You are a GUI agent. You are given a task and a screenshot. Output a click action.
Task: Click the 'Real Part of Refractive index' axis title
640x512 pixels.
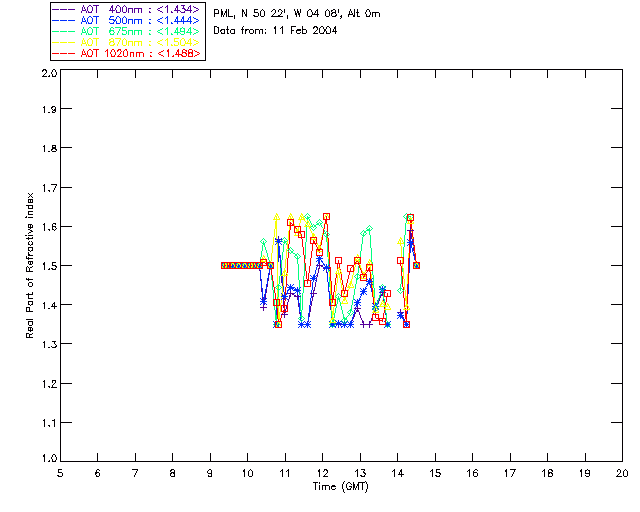click(x=30, y=265)
